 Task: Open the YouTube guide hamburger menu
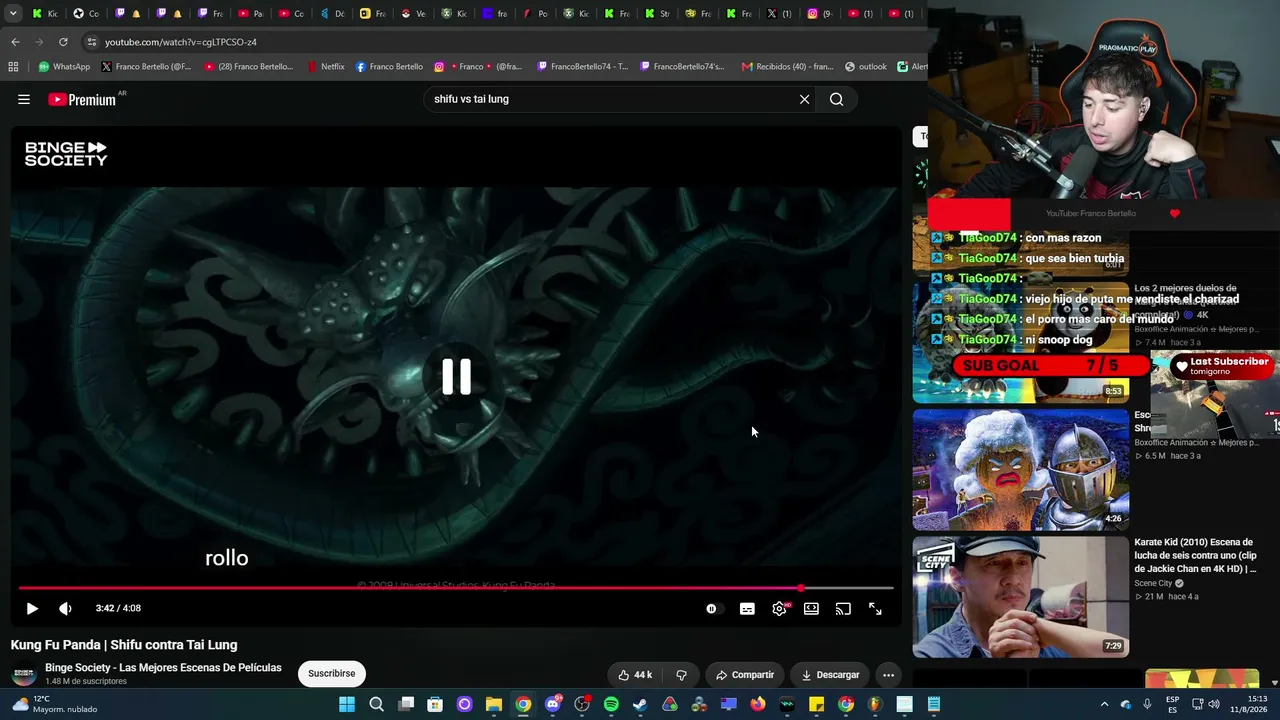[24, 99]
